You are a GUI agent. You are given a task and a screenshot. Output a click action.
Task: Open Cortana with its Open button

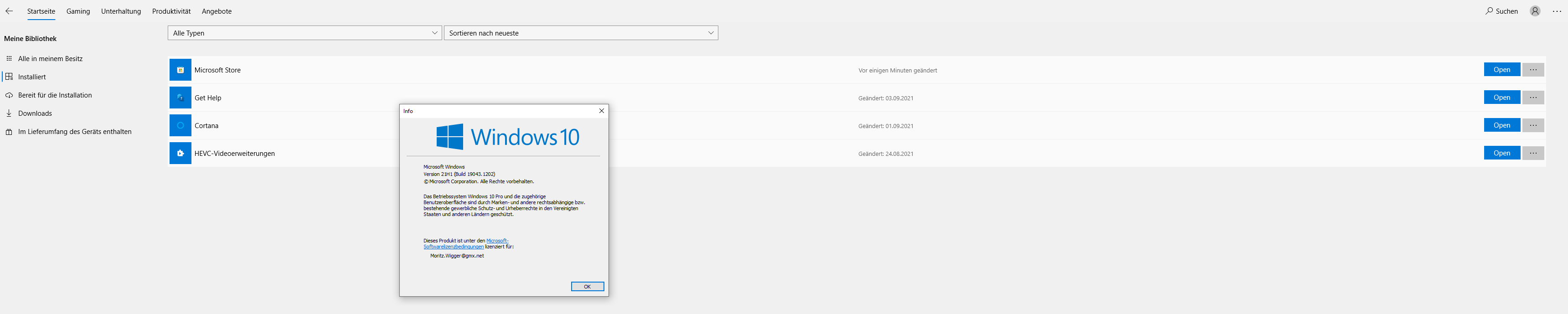(x=1501, y=125)
